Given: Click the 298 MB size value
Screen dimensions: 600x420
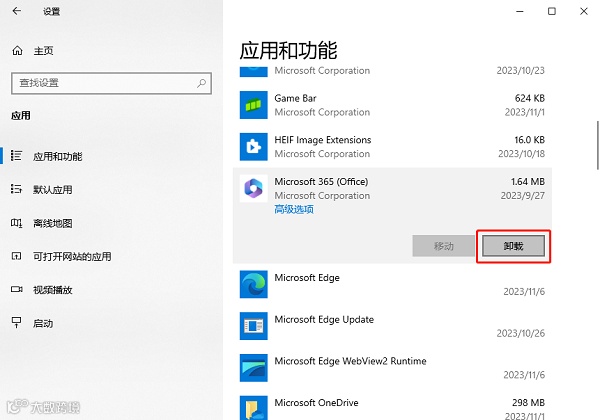Looking at the screenshot, I should (528, 403).
